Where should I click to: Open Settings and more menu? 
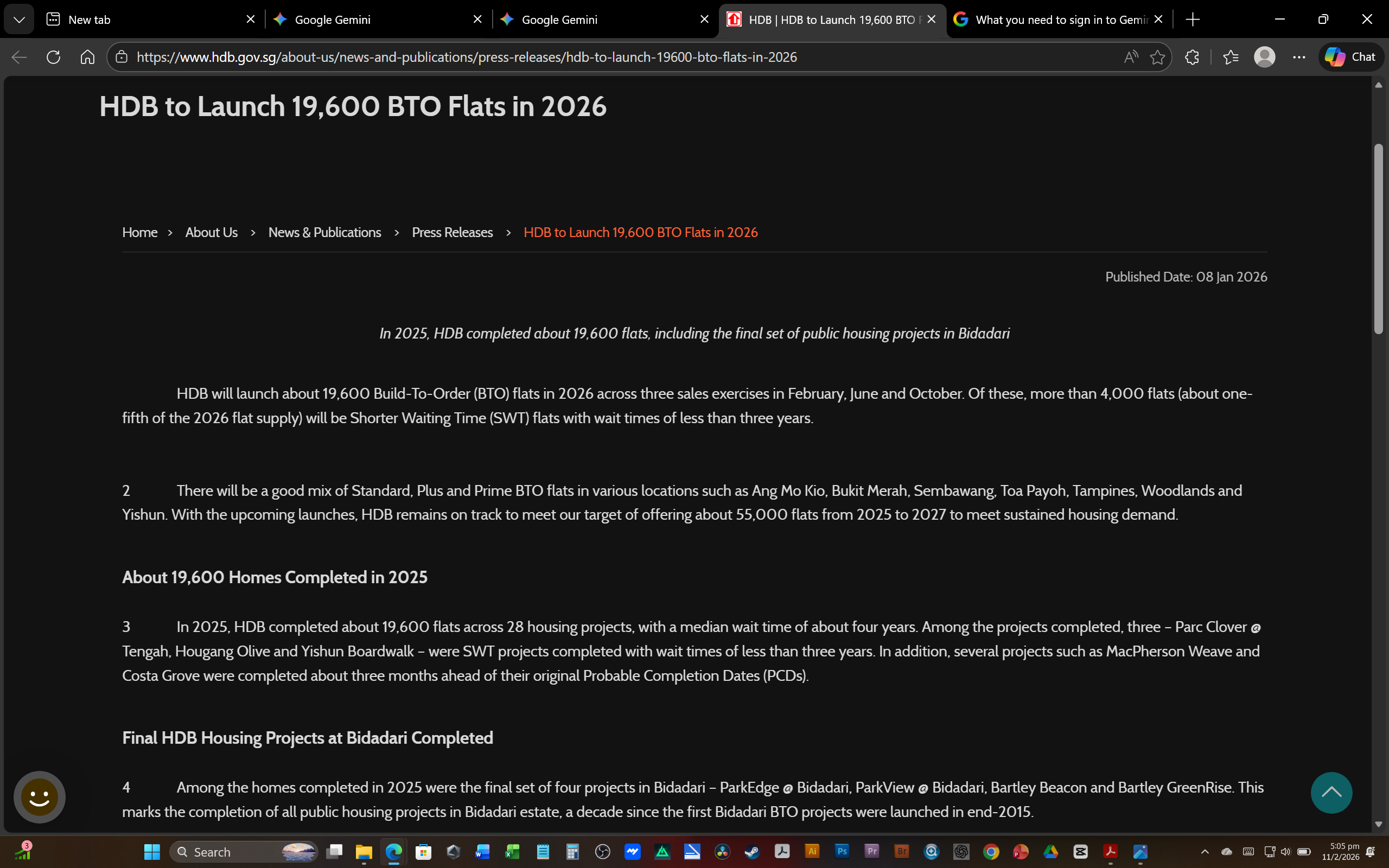point(1299,57)
